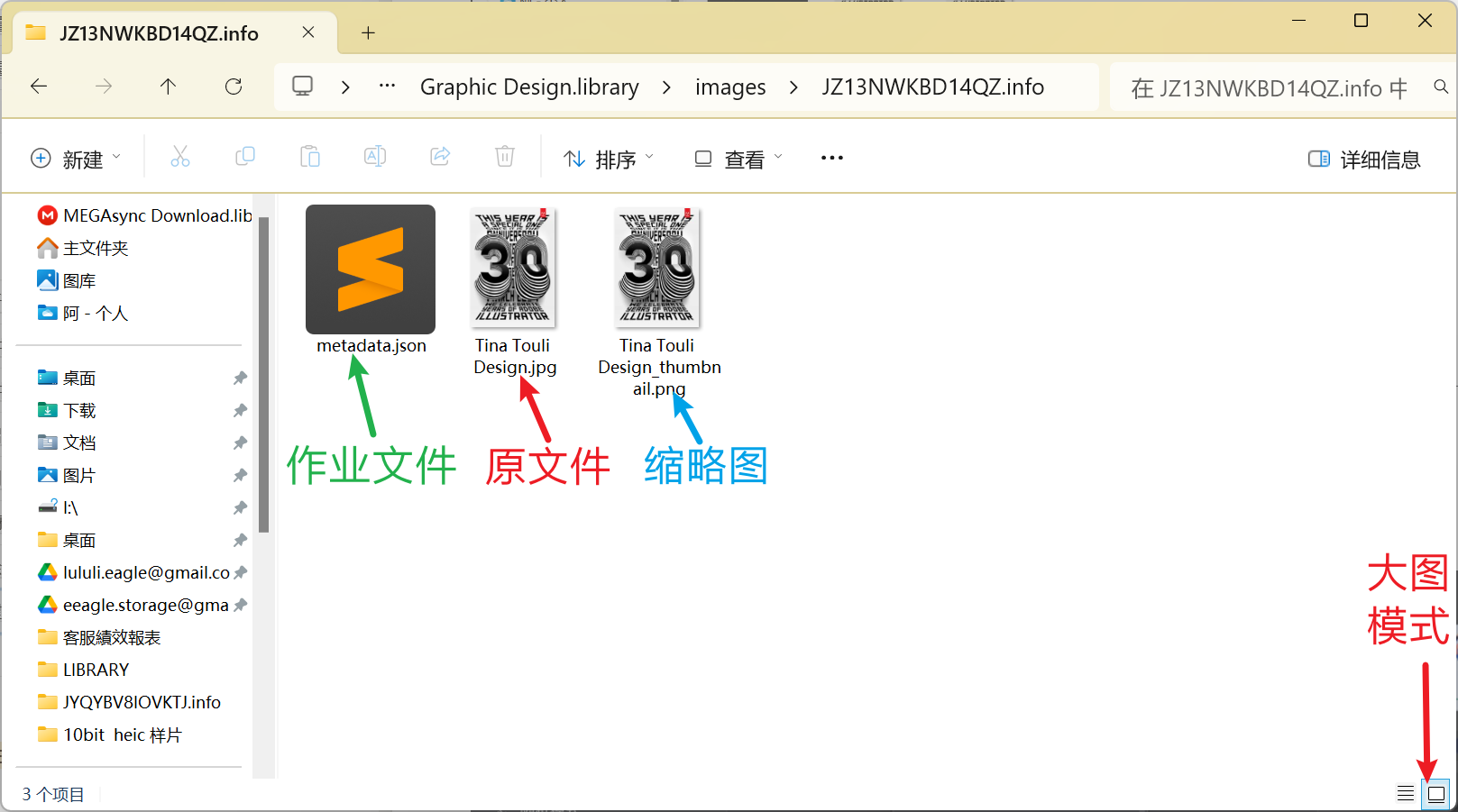This screenshot has width=1458, height=812.
Task: Click the 3 个项目 status text
Action: (52, 794)
